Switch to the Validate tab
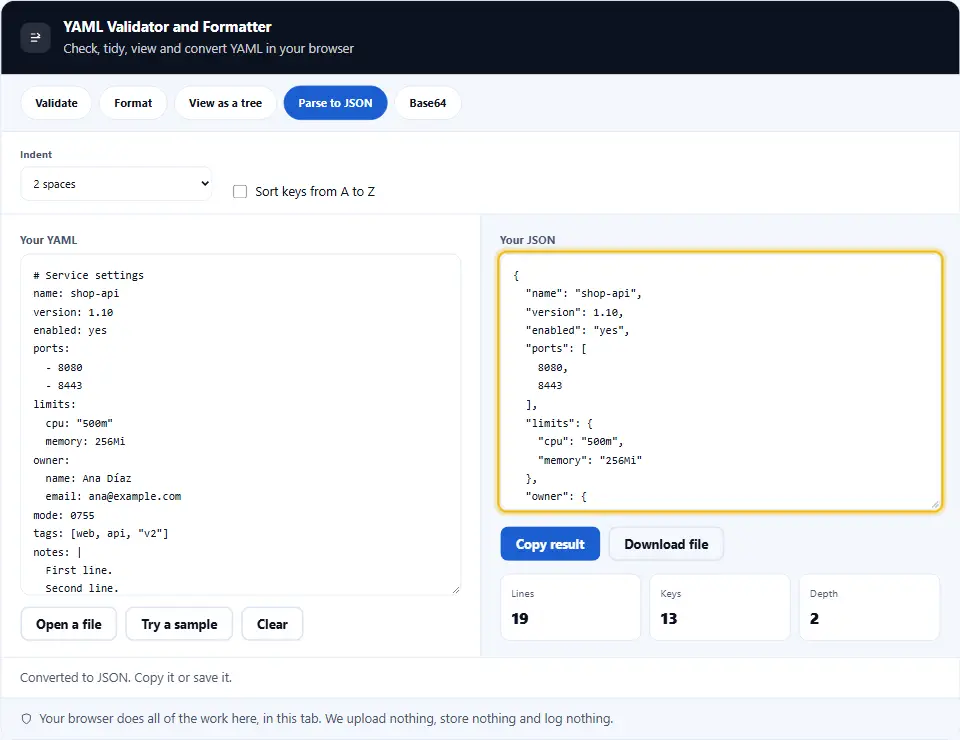960x740 pixels. (x=56, y=103)
